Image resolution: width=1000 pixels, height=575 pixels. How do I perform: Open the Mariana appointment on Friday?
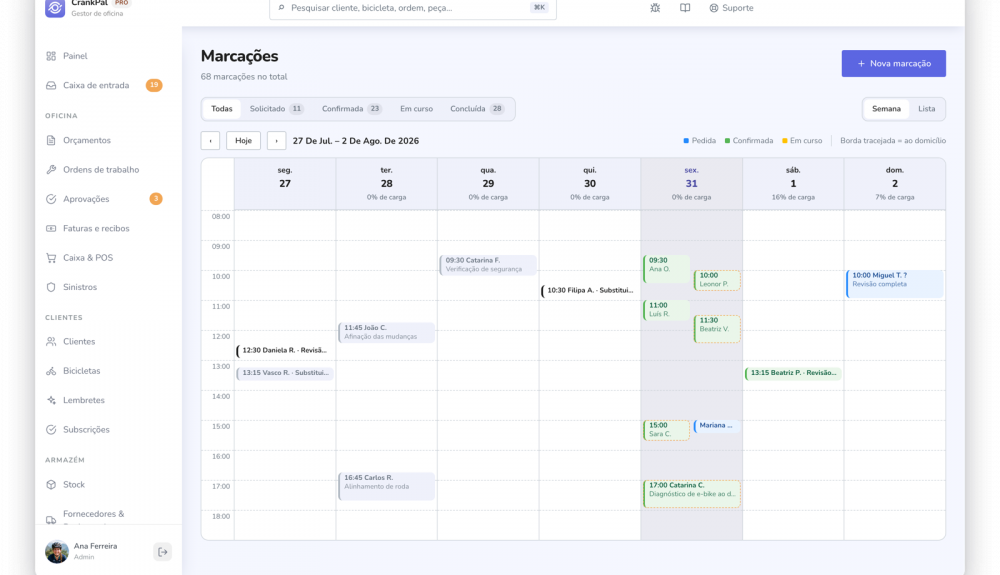coord(717,426)
